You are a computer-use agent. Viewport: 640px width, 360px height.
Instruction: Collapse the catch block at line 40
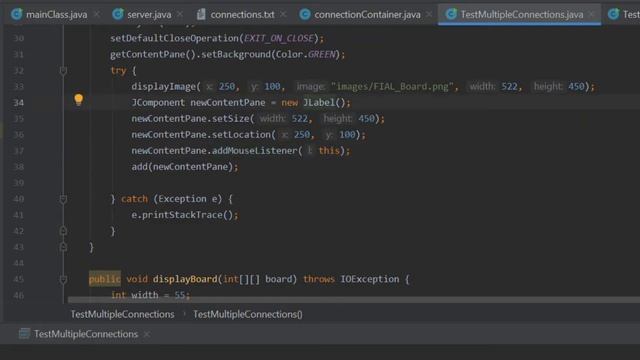tap(63, 199)
